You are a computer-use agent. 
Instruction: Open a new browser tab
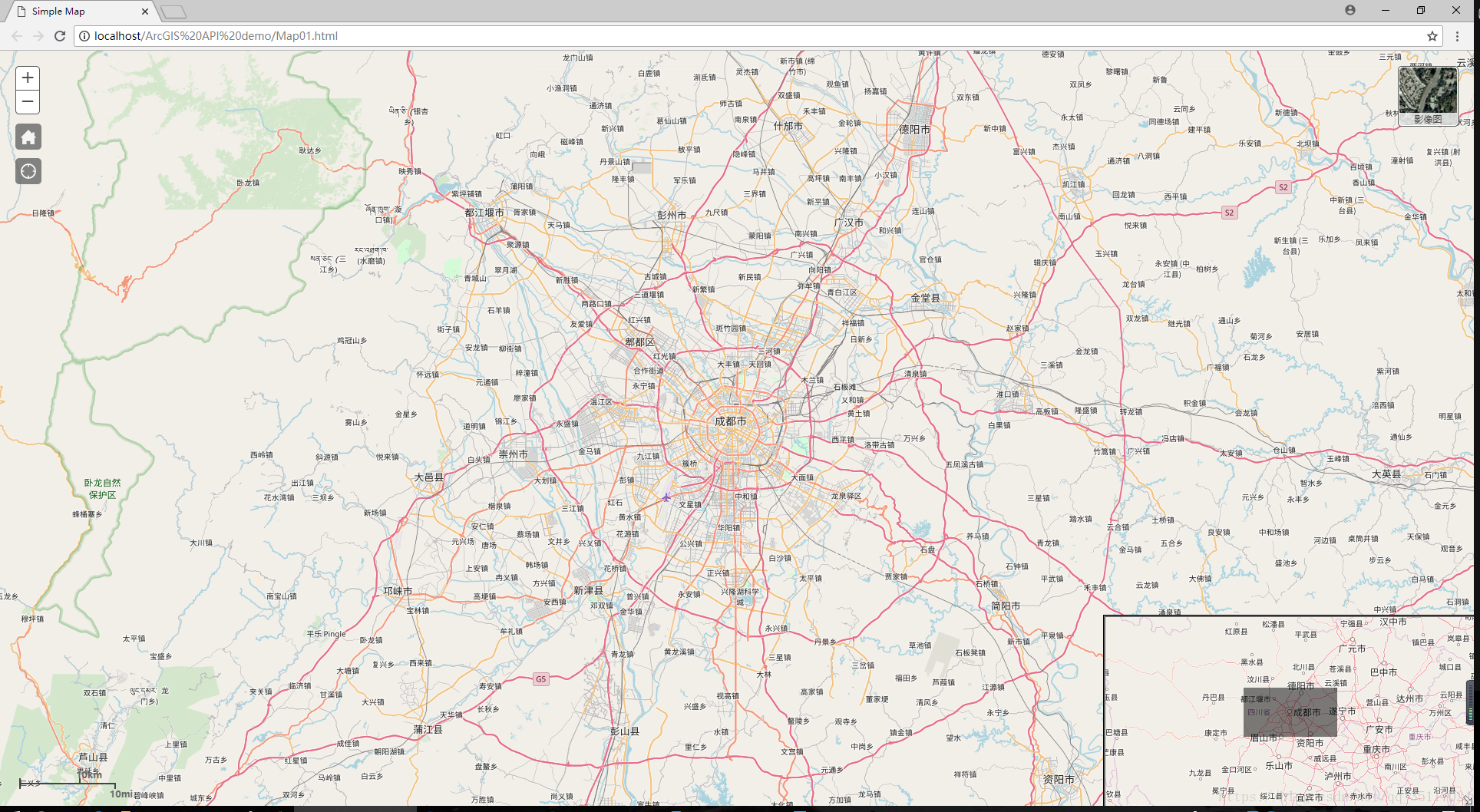(173, 12)
